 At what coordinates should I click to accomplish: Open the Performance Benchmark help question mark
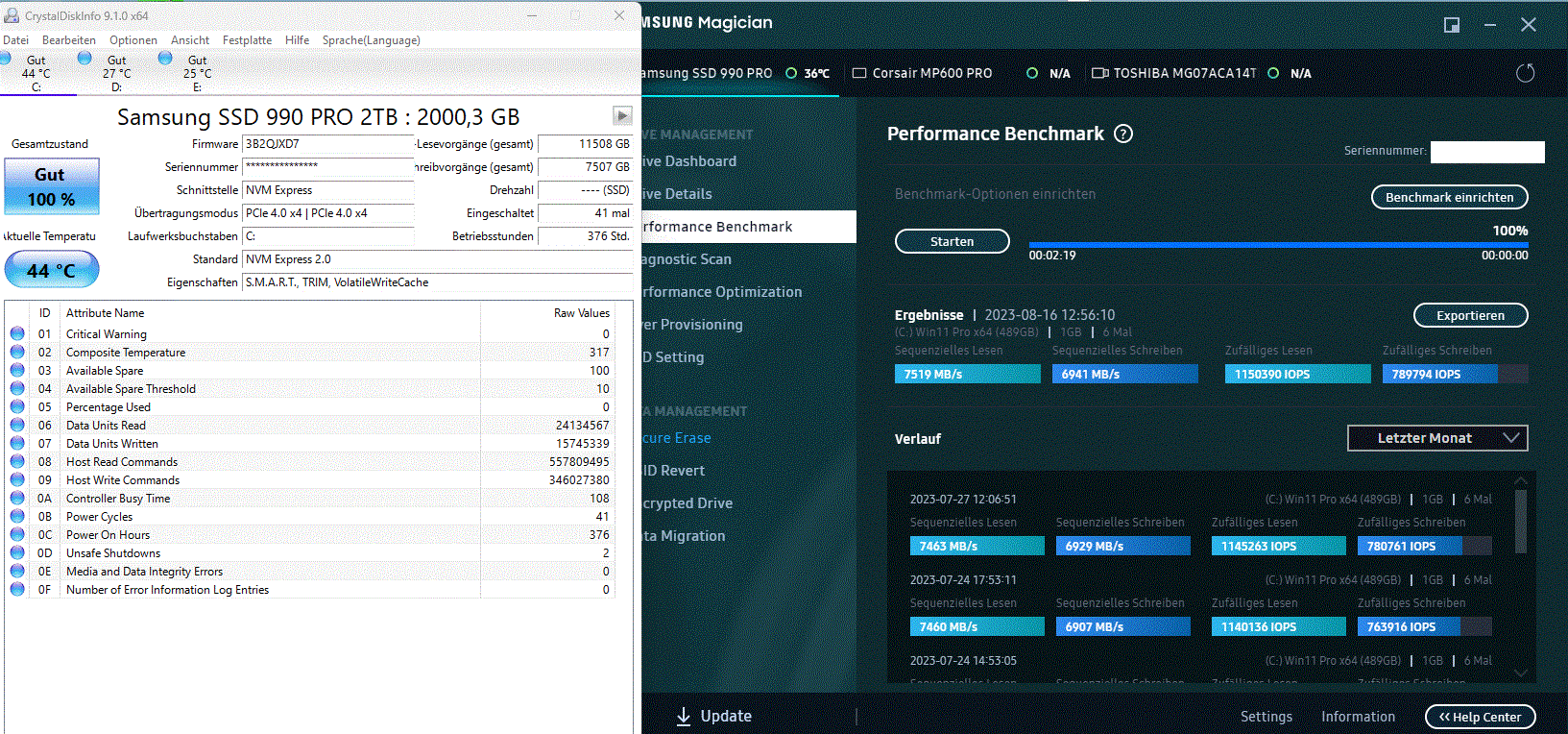[x=1123, y=134]
